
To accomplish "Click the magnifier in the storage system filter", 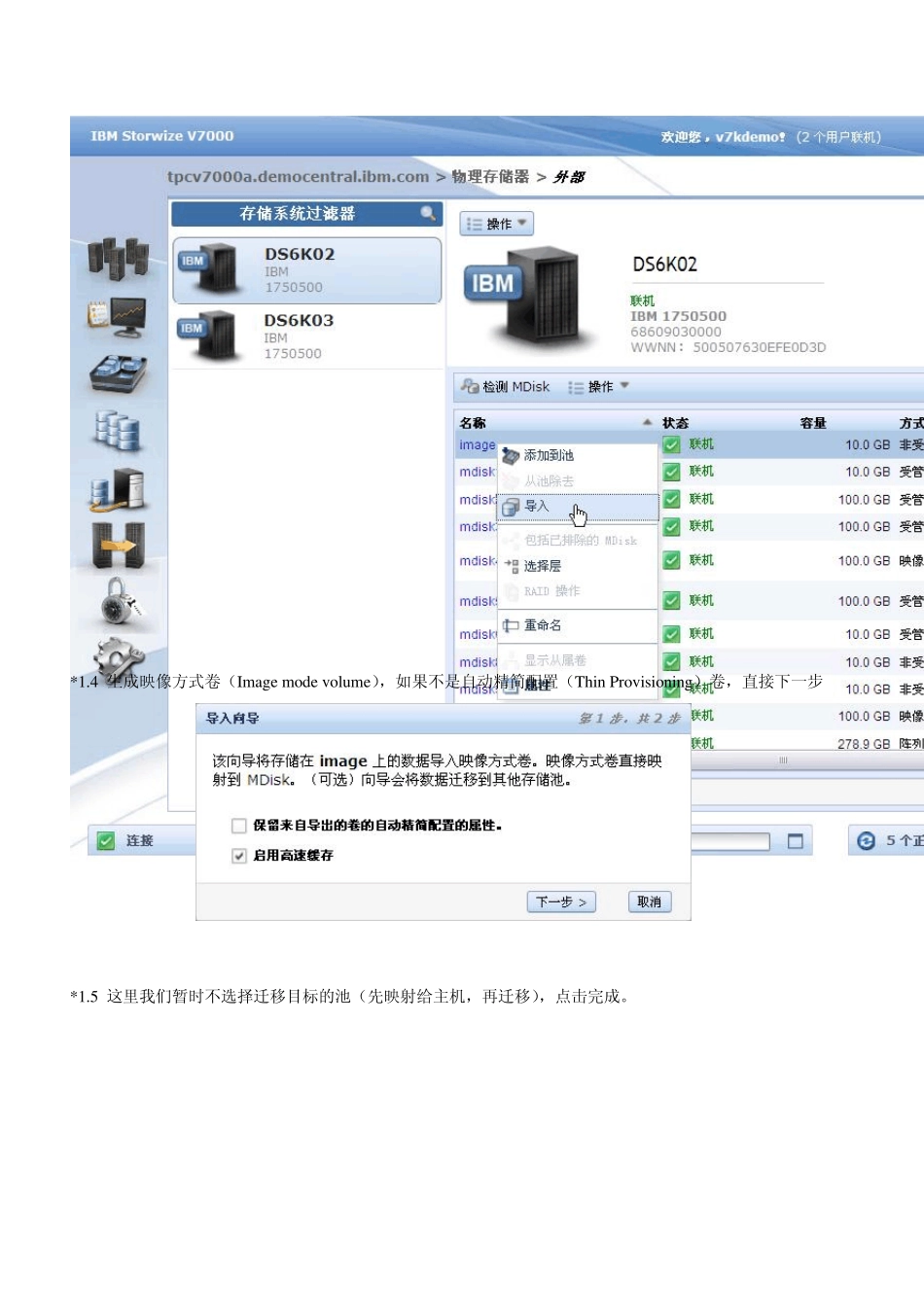I will [x=428, y=213].
